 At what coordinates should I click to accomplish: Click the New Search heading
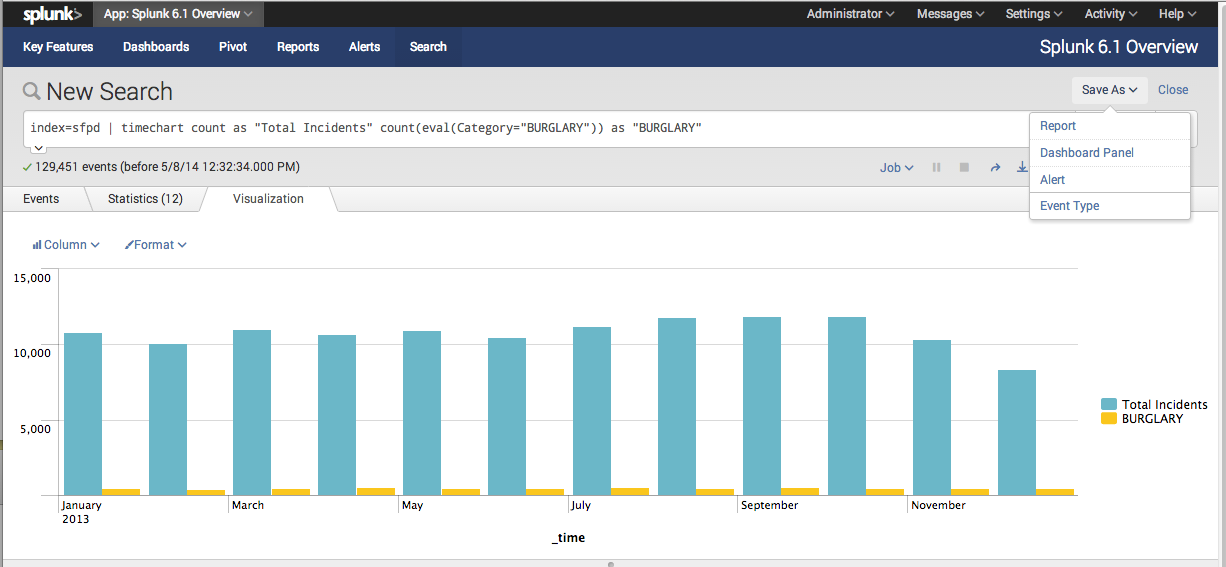click(109, 92)
